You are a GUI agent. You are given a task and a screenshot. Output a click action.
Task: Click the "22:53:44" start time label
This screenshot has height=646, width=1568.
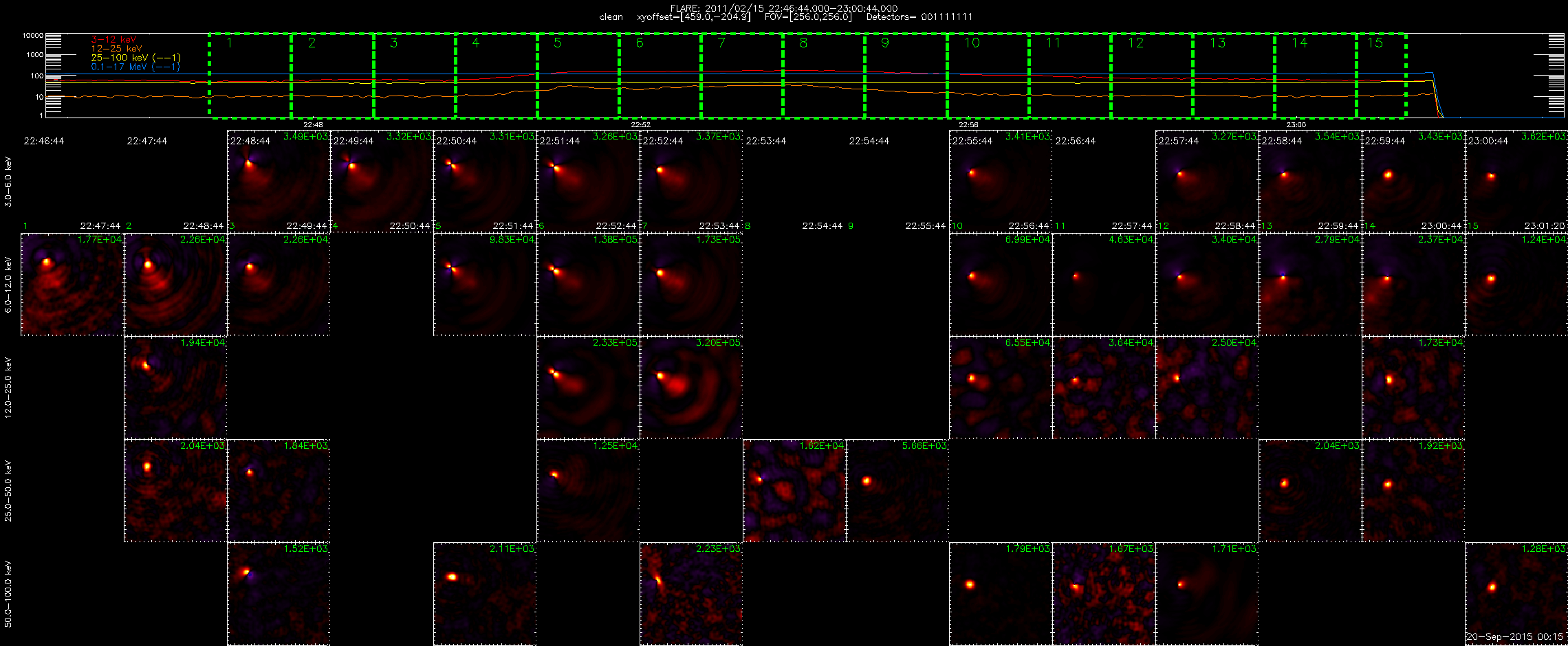click(x=766, y=141)
